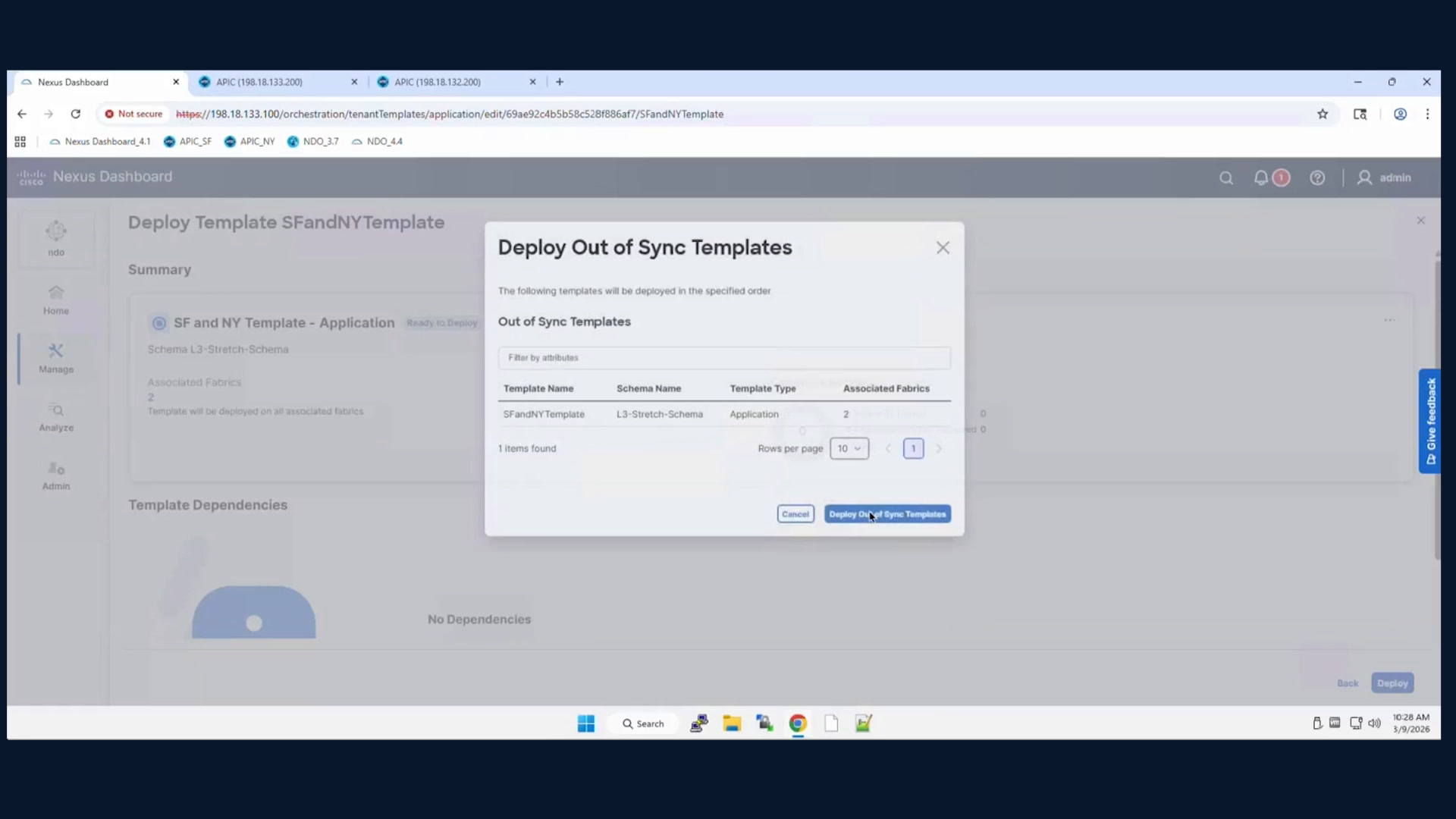Select page 1 in pagination
This screenshot has height=819, width=1456.
click(913, 448)
